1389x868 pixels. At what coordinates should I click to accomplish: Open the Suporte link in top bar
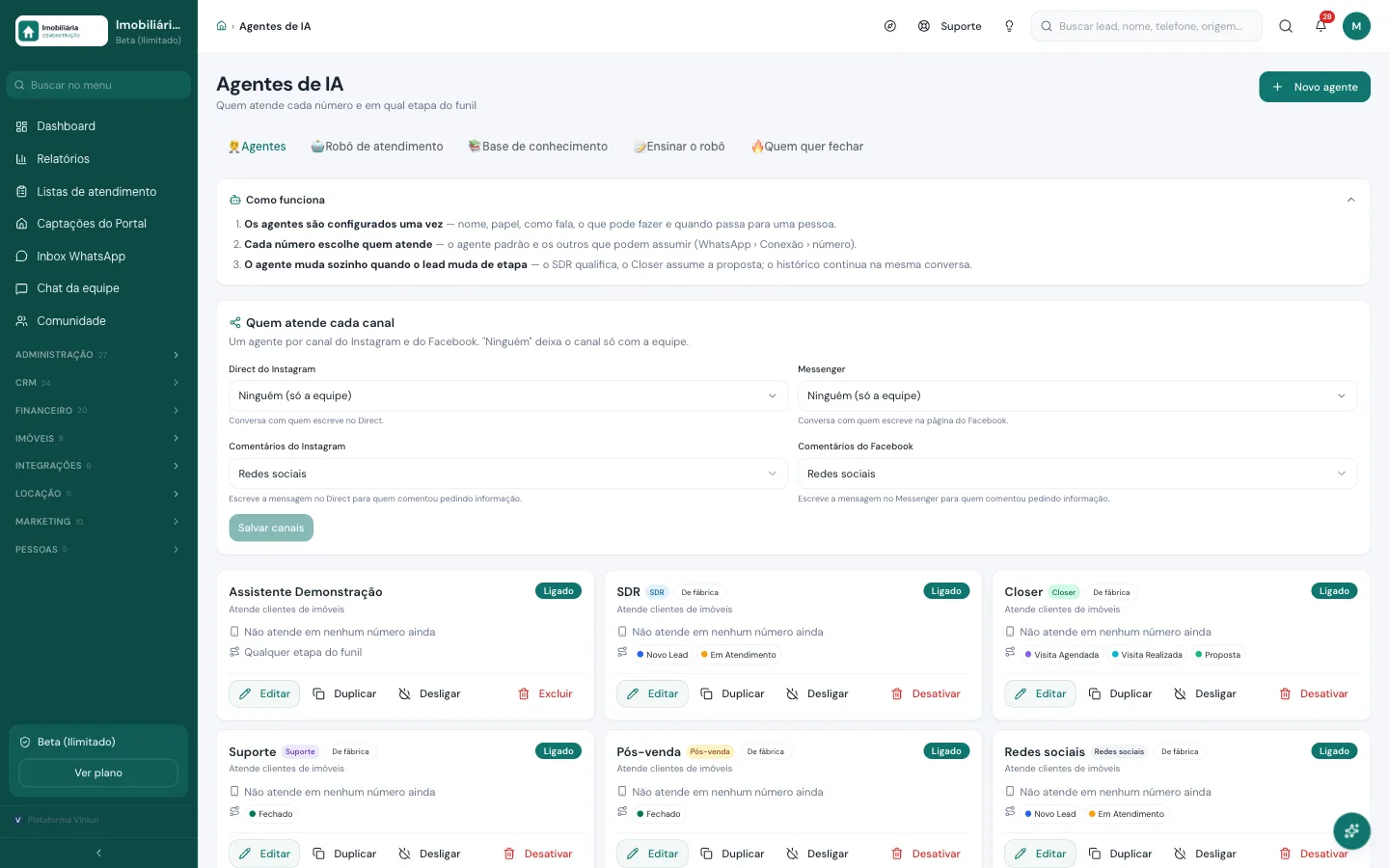pos(950,26)
